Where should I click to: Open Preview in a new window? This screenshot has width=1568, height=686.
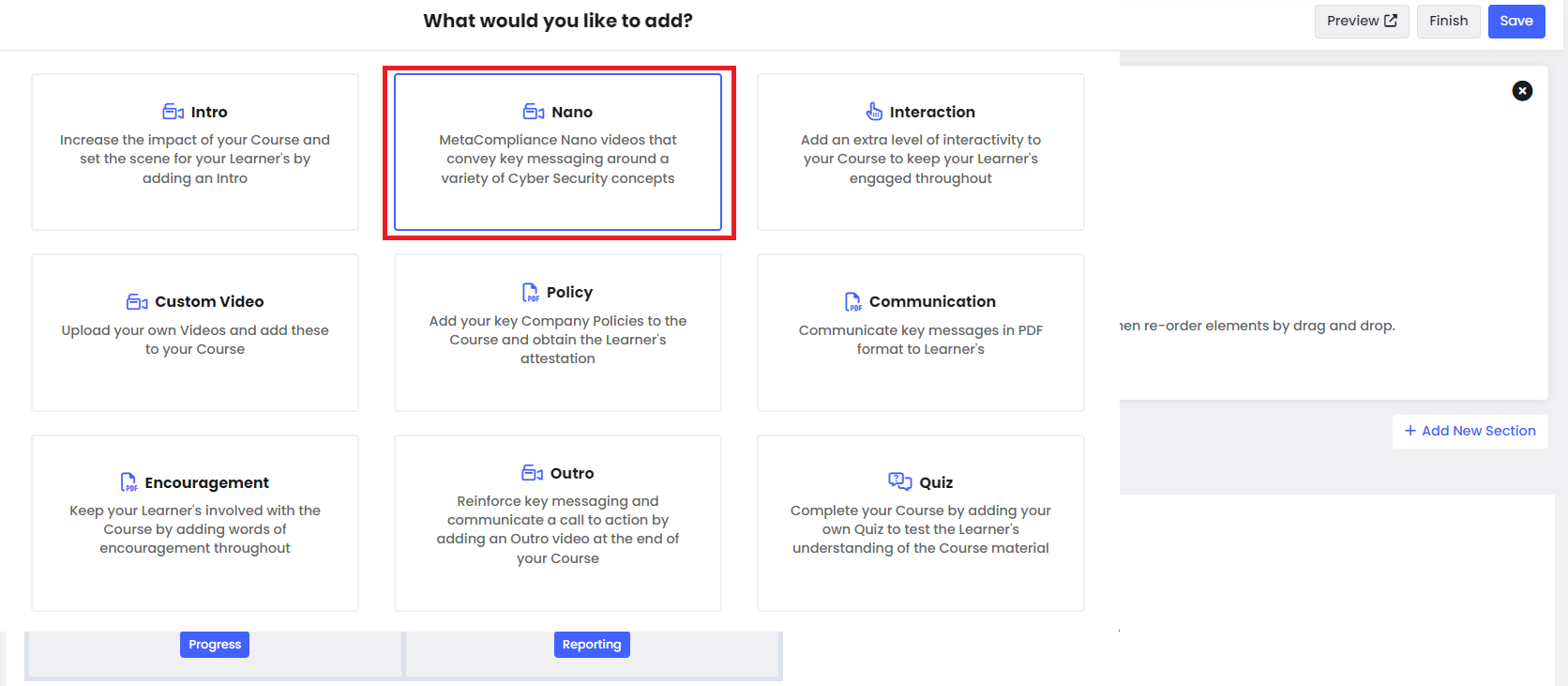click(x=1362, y=21)
